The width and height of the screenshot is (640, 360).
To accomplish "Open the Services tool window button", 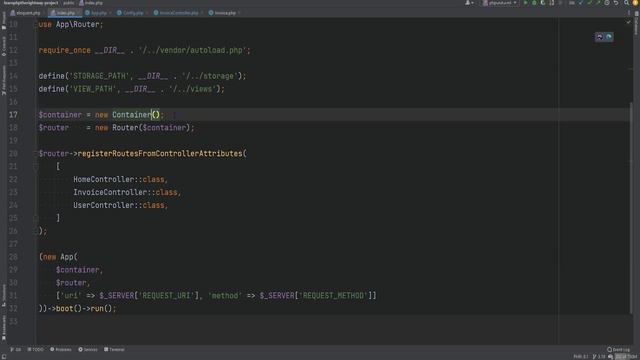I will 88,349.
